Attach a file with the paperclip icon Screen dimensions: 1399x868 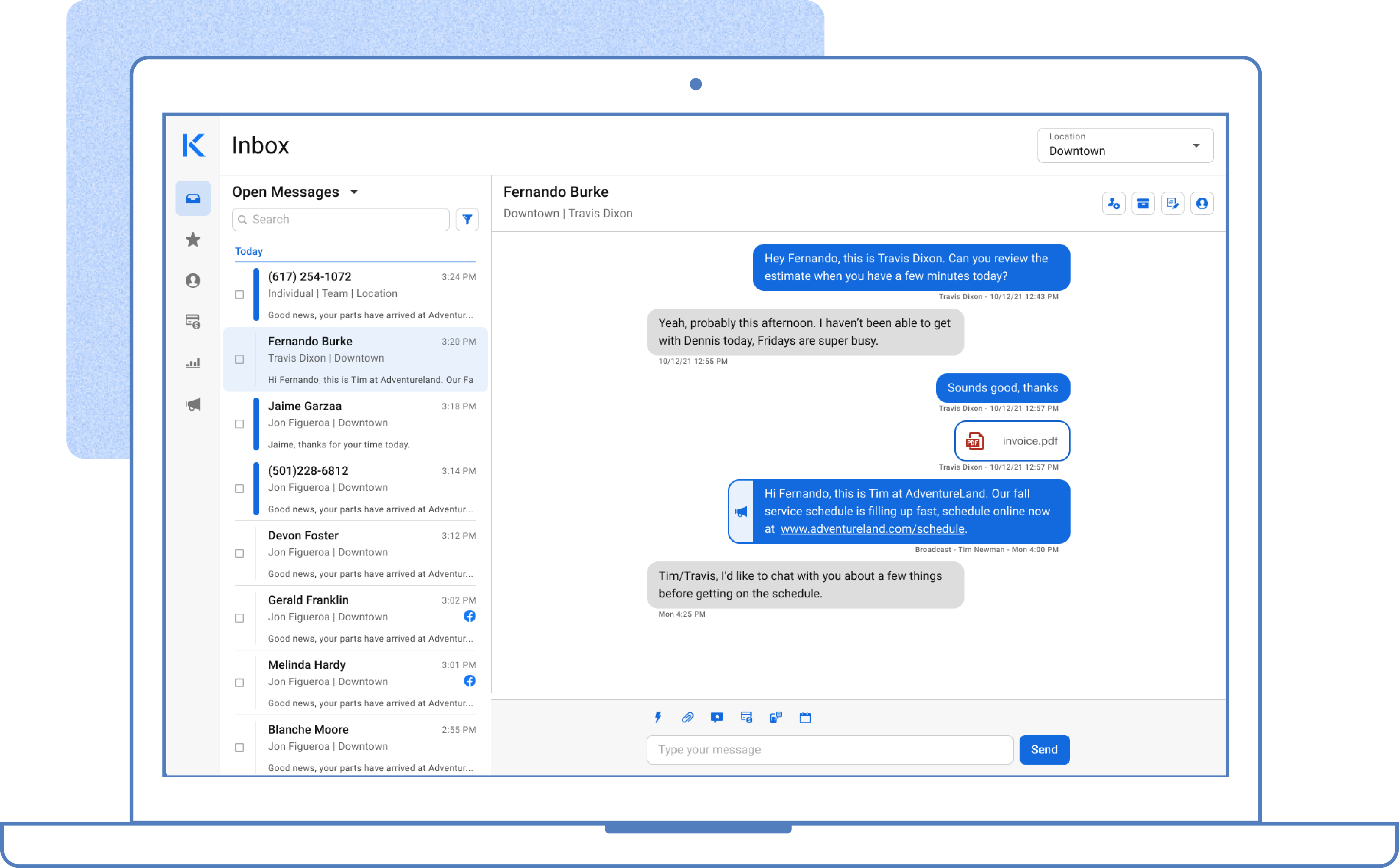coord(687,717)
